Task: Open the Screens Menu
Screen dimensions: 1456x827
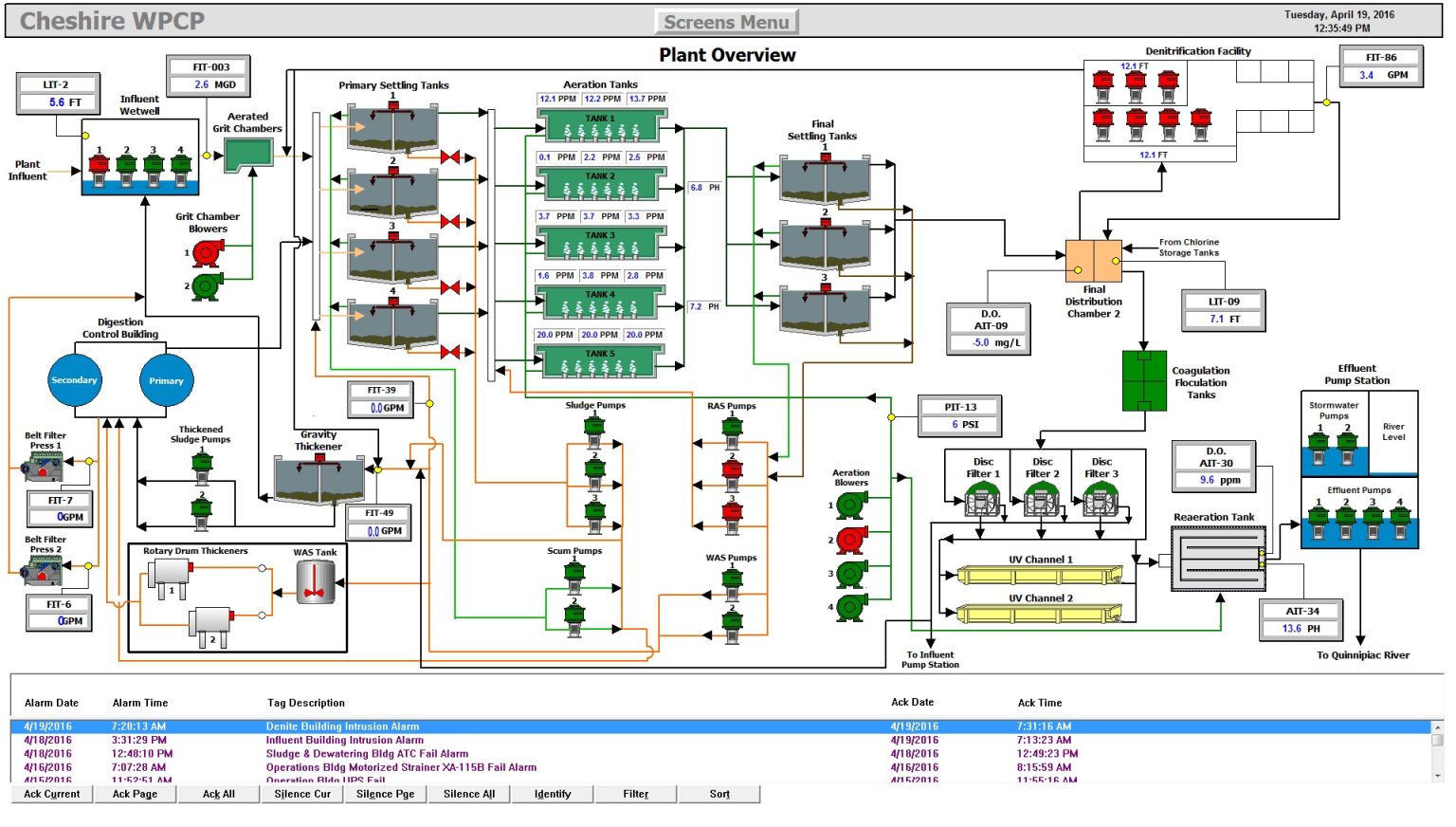Action: [726, 22]
